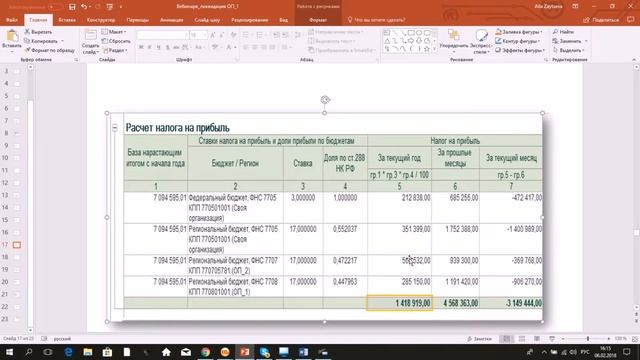Click the Share (Поделиться) icon
This screenshot has width=640, height=360.
pos(601,20)
